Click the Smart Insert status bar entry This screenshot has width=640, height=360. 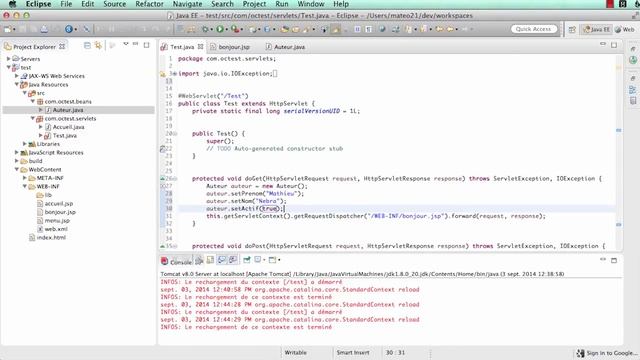[353, 353]
